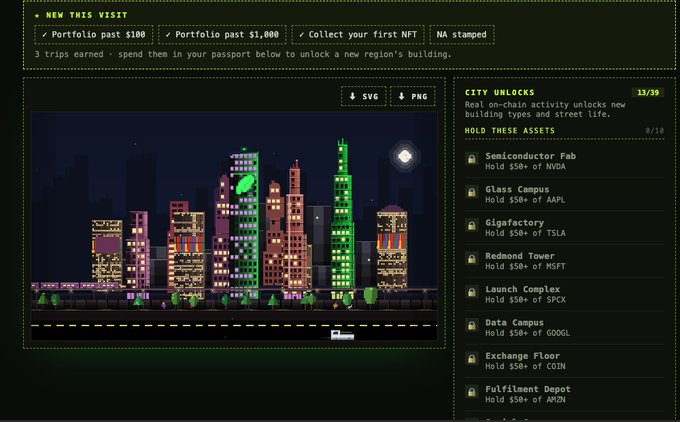Select the 'Semiconductor Fab' unlock title
The image size is (680, 422).
(530, 156)
